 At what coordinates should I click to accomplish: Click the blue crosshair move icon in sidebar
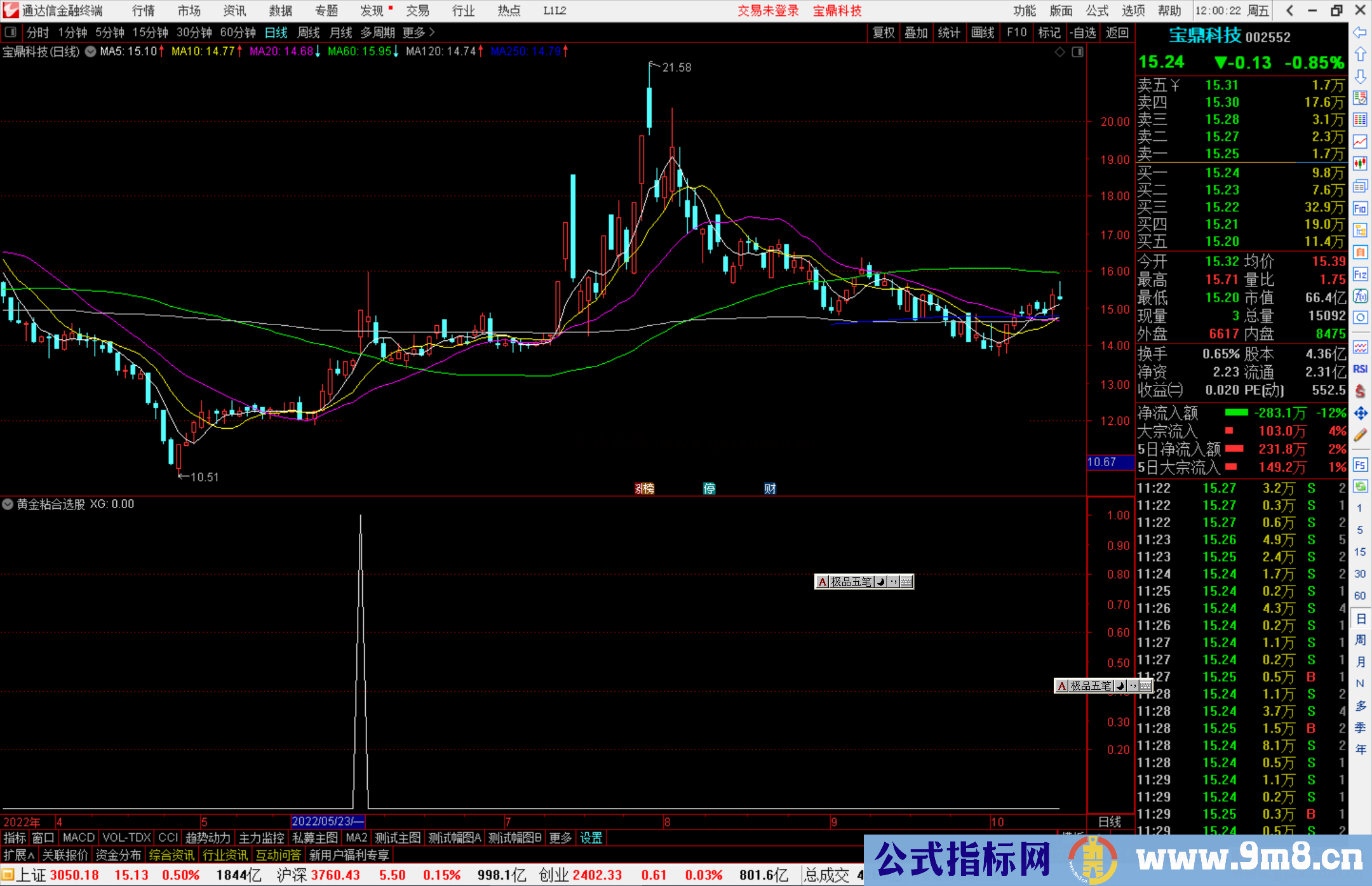1360,410
